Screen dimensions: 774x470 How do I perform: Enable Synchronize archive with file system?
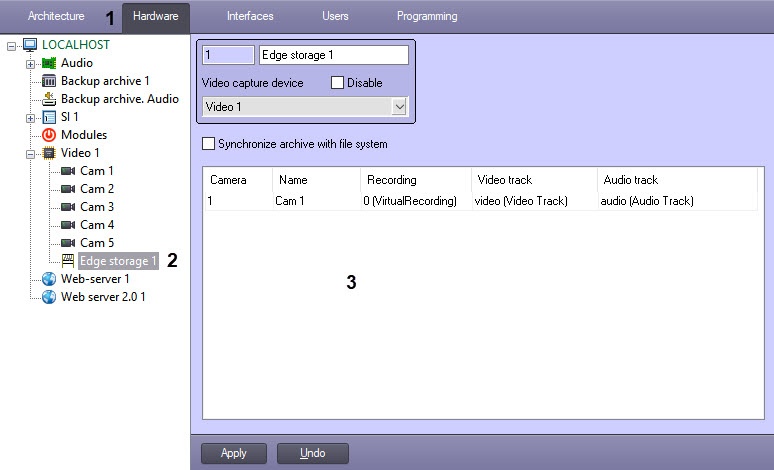coord(208,144)
